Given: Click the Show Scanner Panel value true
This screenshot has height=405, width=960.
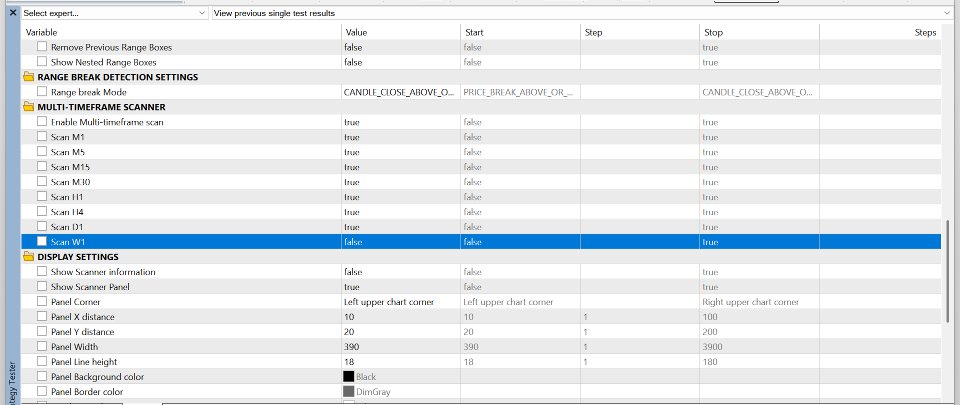Looking at the screenshot, I should [401, 287].
